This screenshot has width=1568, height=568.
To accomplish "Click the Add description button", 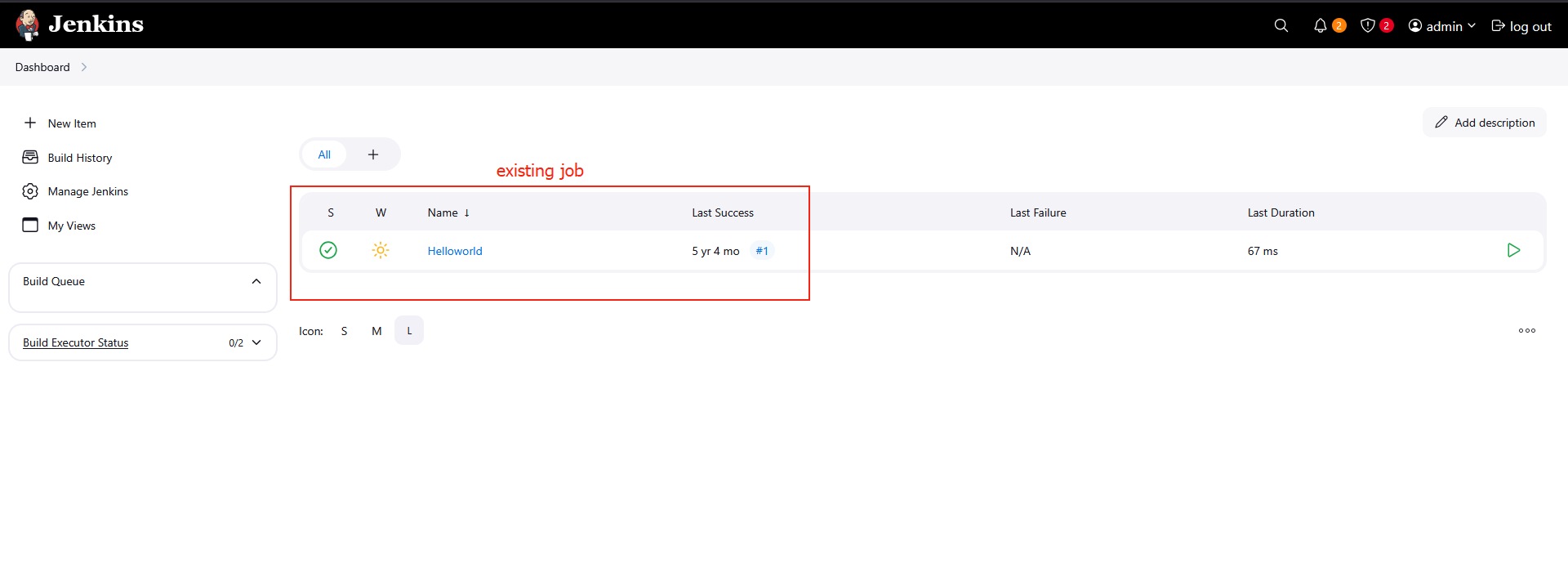I will [x=1484, y=123].
